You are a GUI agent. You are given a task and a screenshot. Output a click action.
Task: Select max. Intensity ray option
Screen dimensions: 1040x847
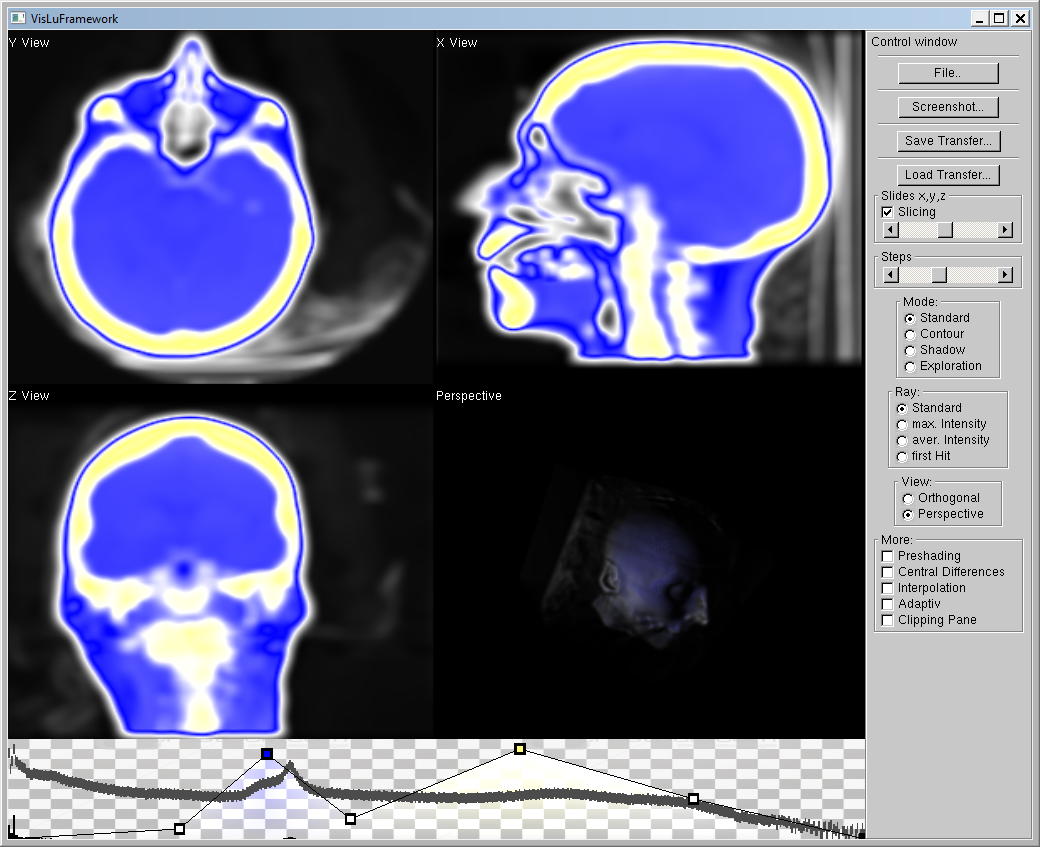(x=903, y=424)
